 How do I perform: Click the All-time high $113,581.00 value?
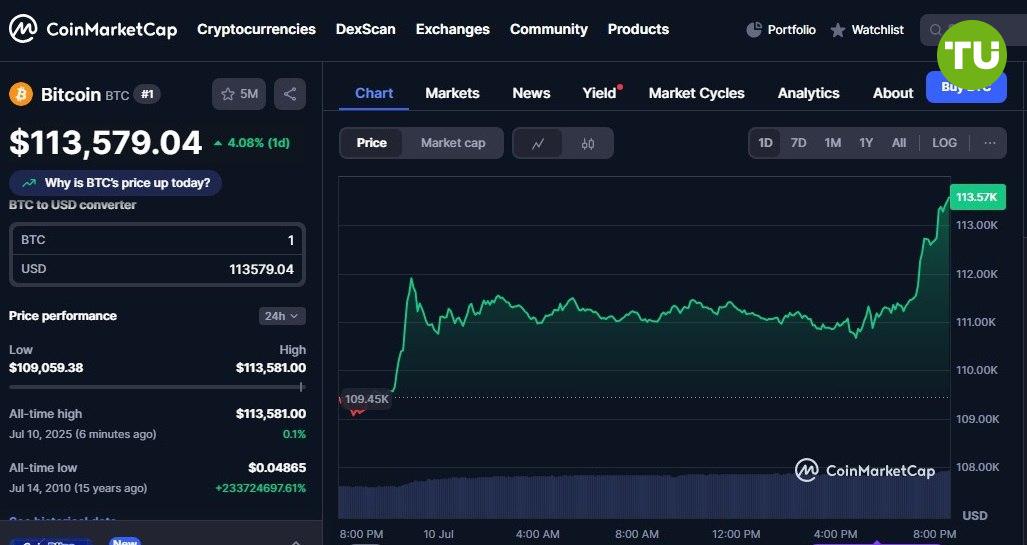[x=271, y=413]
